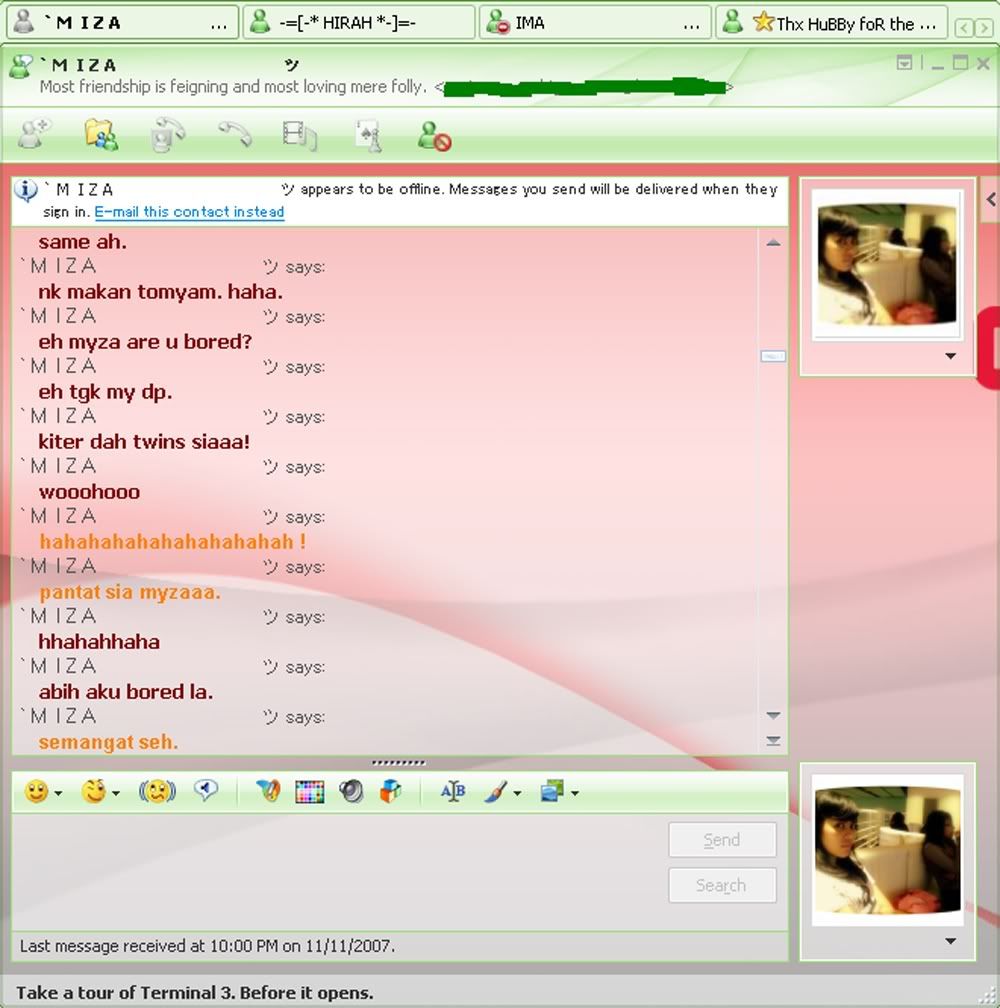Click the color grid icon in chat toolbar
The height and width of the screenshot is (1008, 1000).
click(x=309, y=792)
